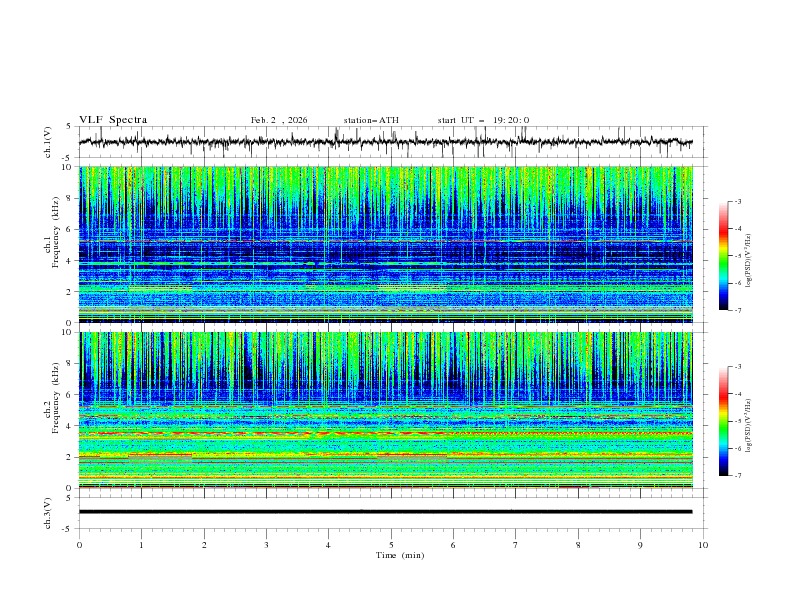Image resolution: width=792 pixels, height=612 pixels.
Task: Click the ch.1 spectrogram panel
Action: 385,244
